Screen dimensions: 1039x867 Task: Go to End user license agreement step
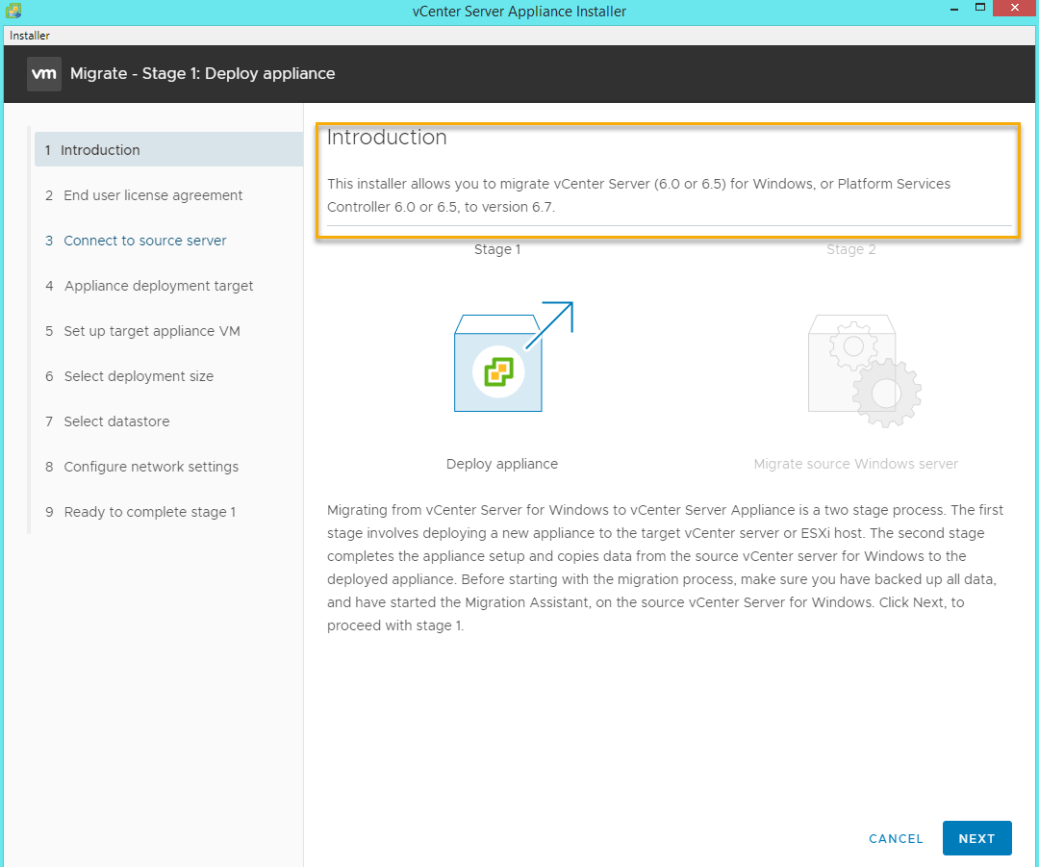[152, 195]
